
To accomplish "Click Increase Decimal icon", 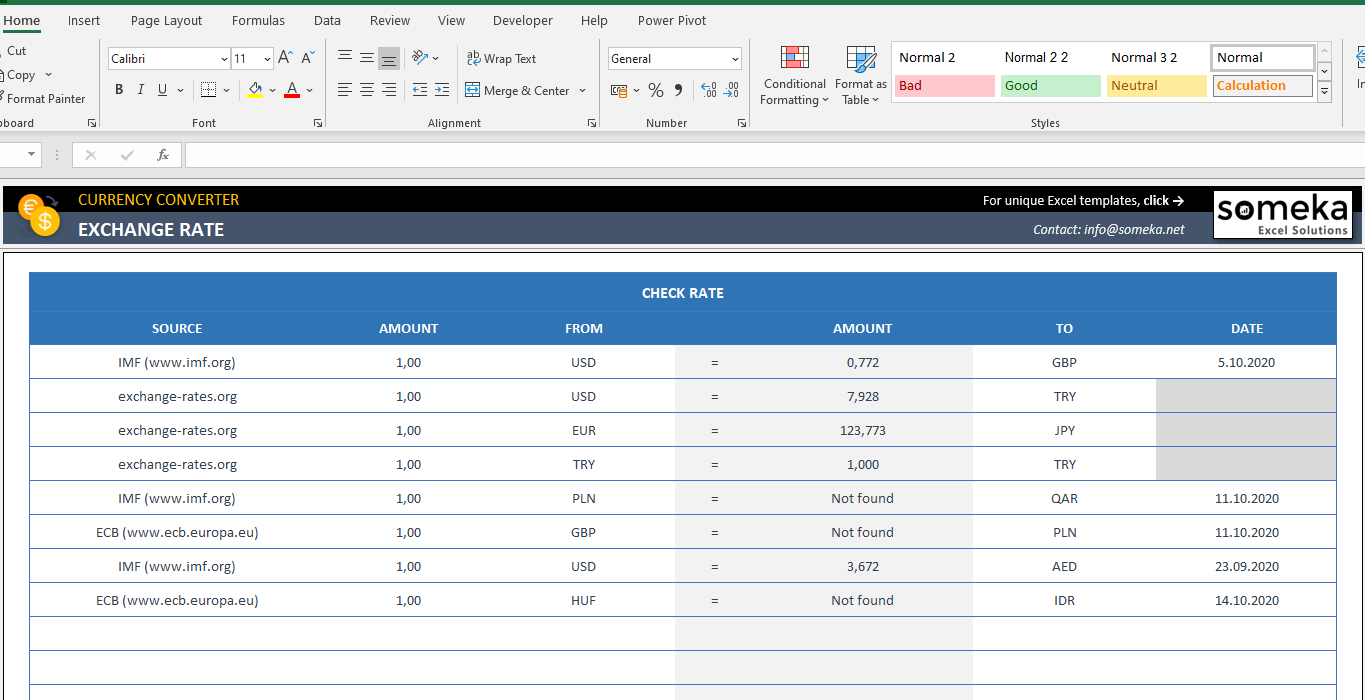I will click(709, 91).
